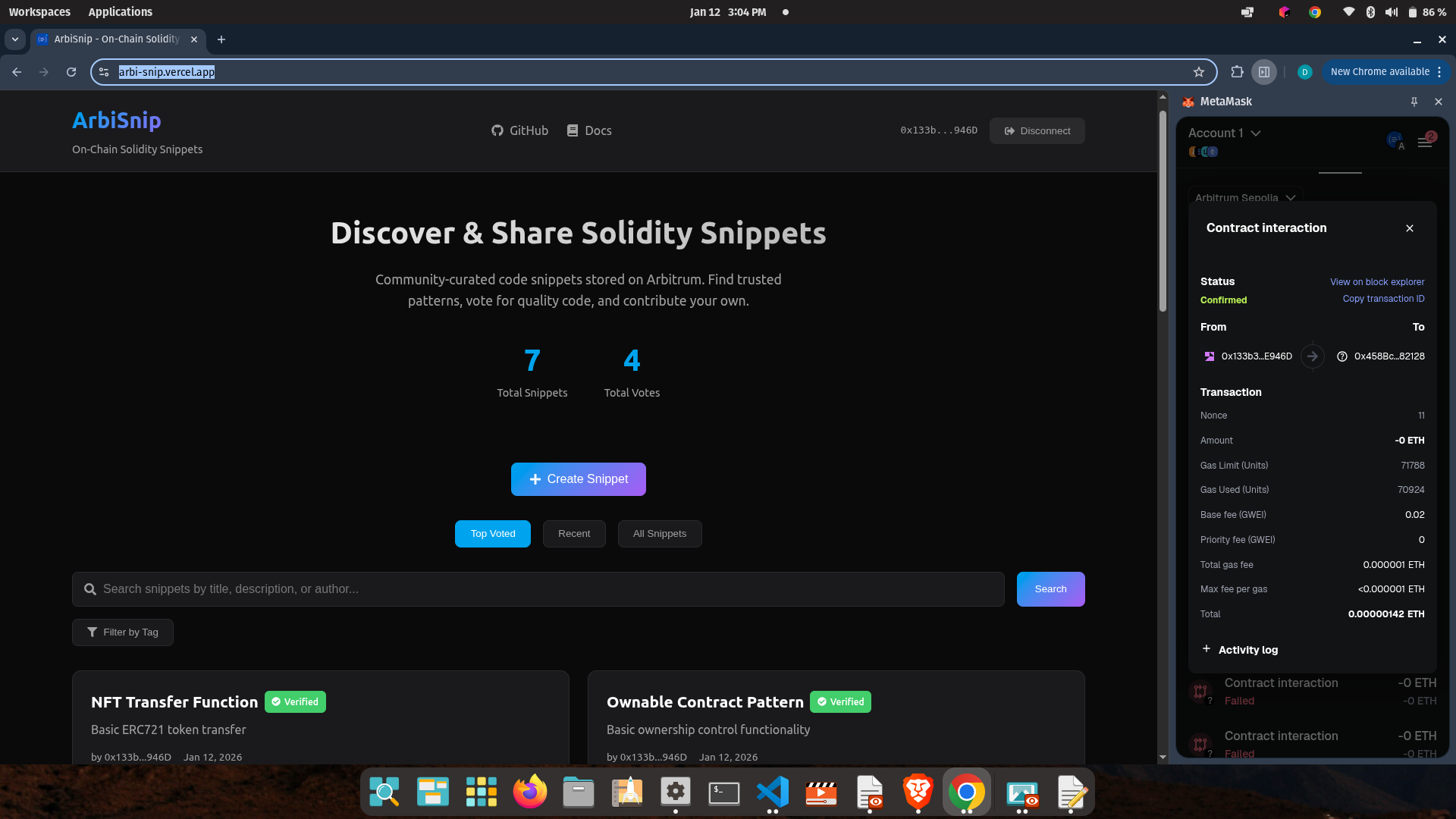Click the Create Snippet button
This screenshot has width=1456, height=819.
coord(579,479)
